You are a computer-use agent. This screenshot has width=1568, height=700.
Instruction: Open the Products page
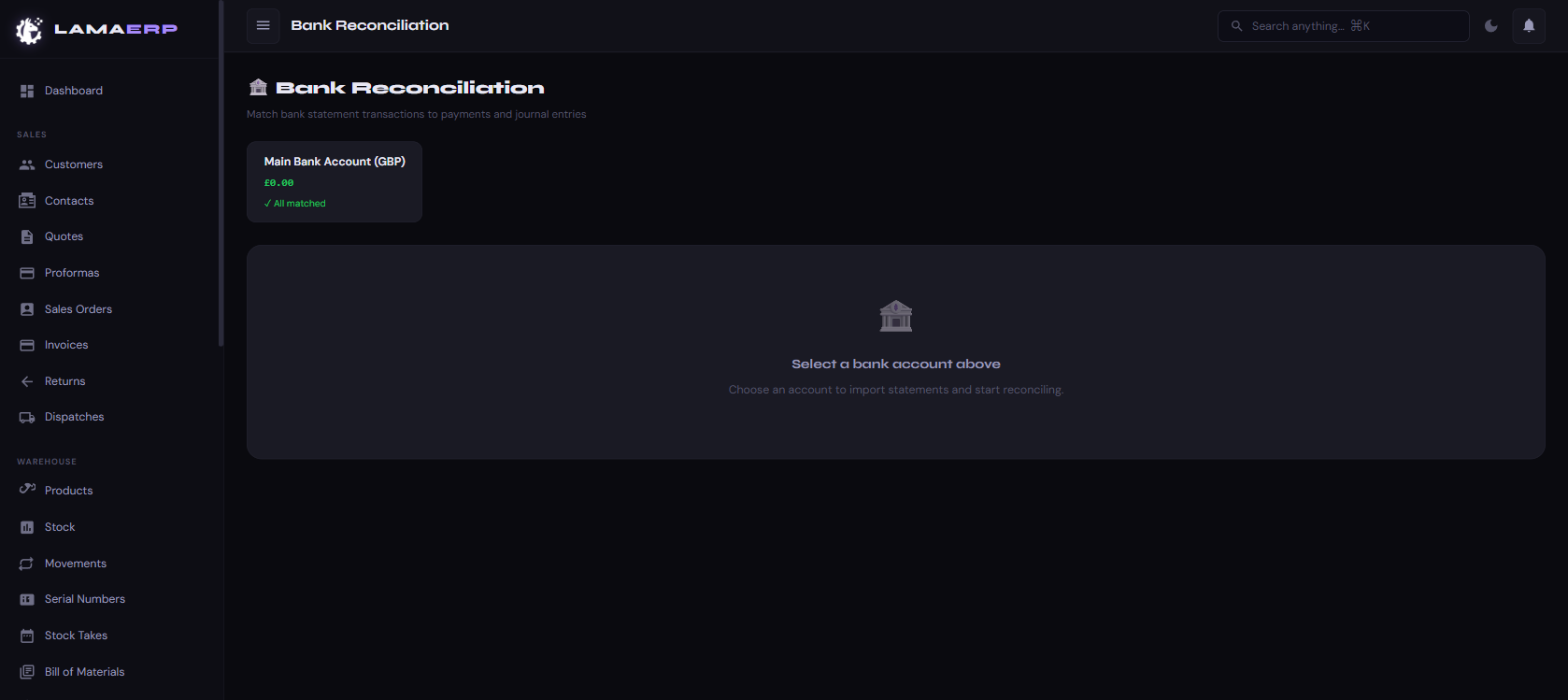click(x=69, y=491)
